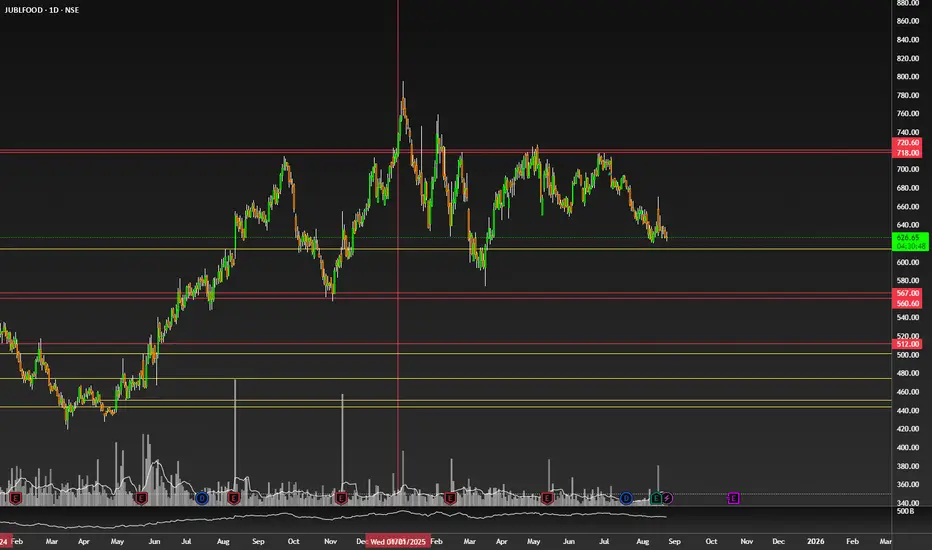
Task: Open the red earnings marker near Aug 2024
Action: [x=234, y=498]
